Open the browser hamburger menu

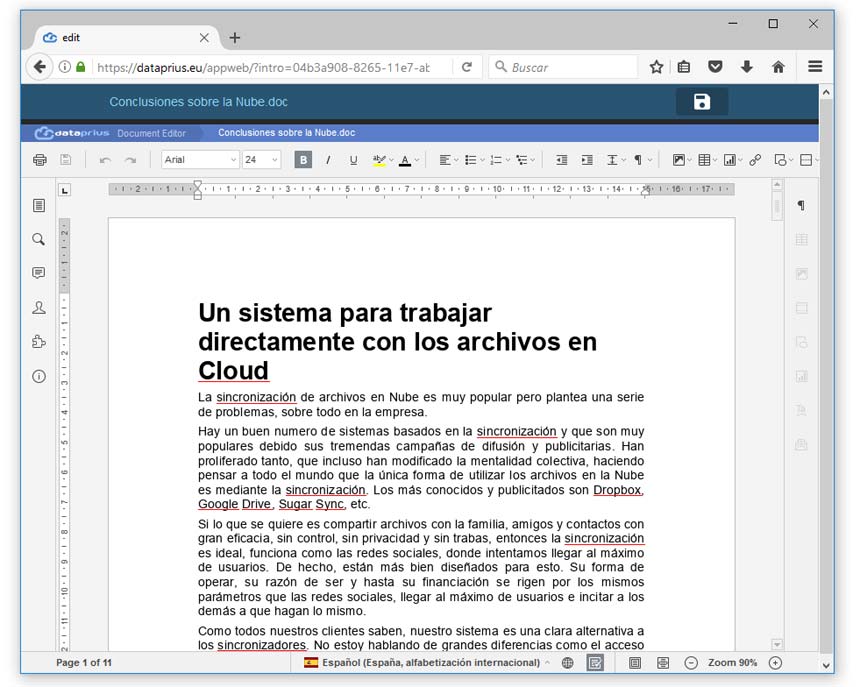coord(815,66)
